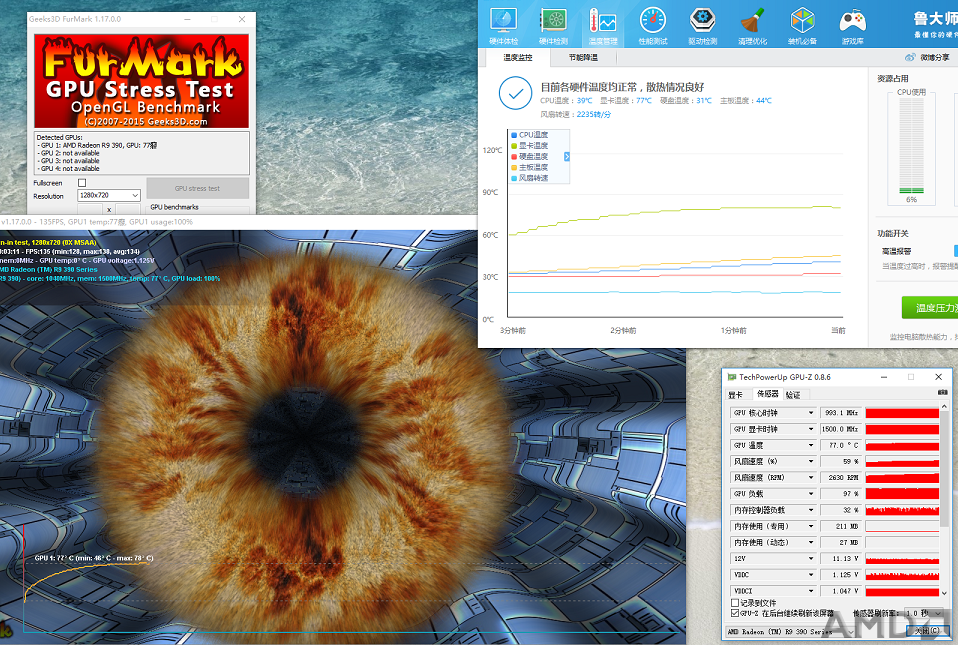This screenshot has width=958, height=645.
Task: Click the GPU 负载 red history graph
Action: coord(902,494)
